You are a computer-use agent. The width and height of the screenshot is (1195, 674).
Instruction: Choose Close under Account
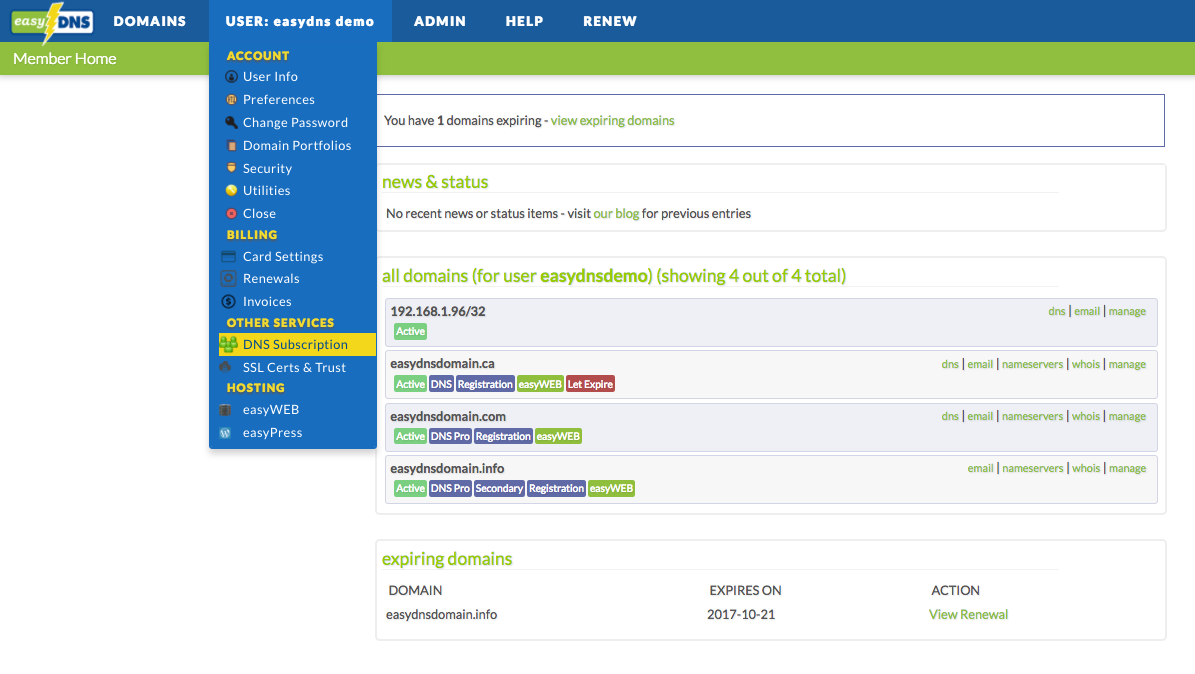coord(259,213)
